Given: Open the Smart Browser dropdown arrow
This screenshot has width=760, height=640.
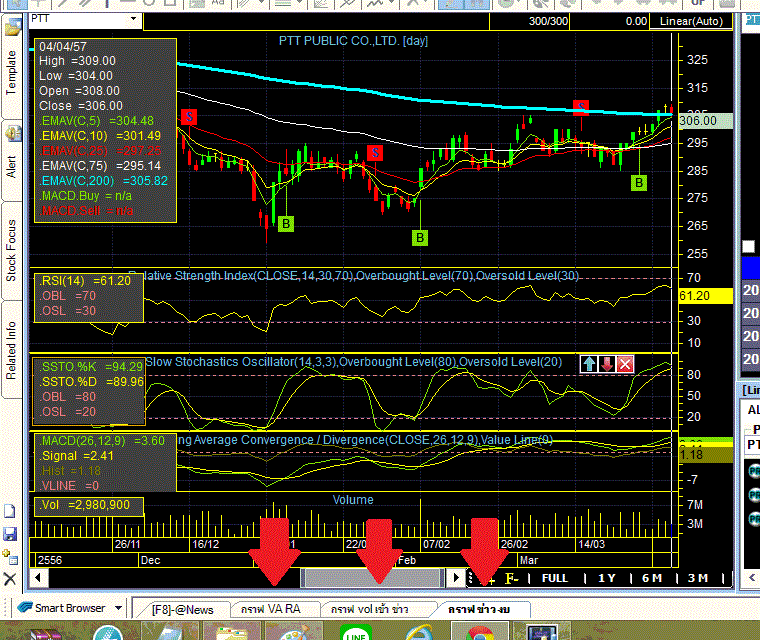Looking at the screenshot, I should (119, 608).
